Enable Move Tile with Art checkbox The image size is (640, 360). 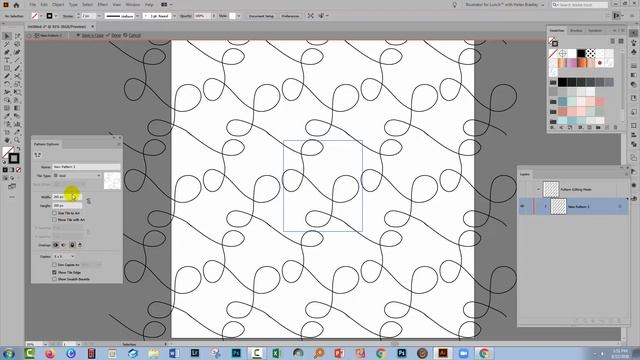tap(54, 220)
